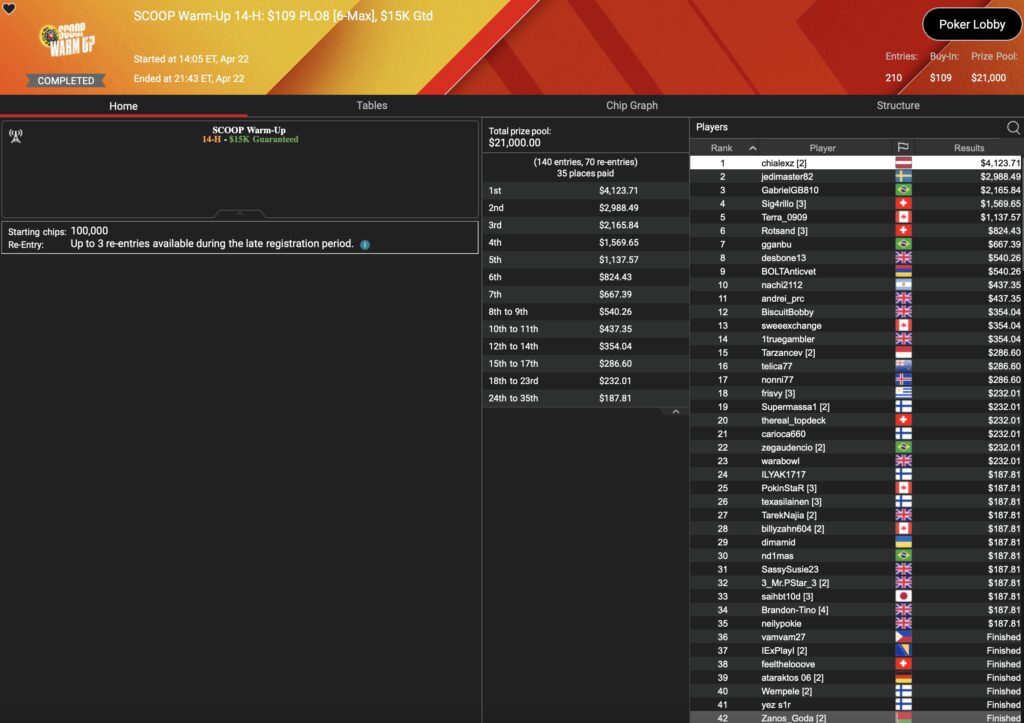The image size is (1024, 723).
Task: Select player row ILYAK1717
Action: 856,475
